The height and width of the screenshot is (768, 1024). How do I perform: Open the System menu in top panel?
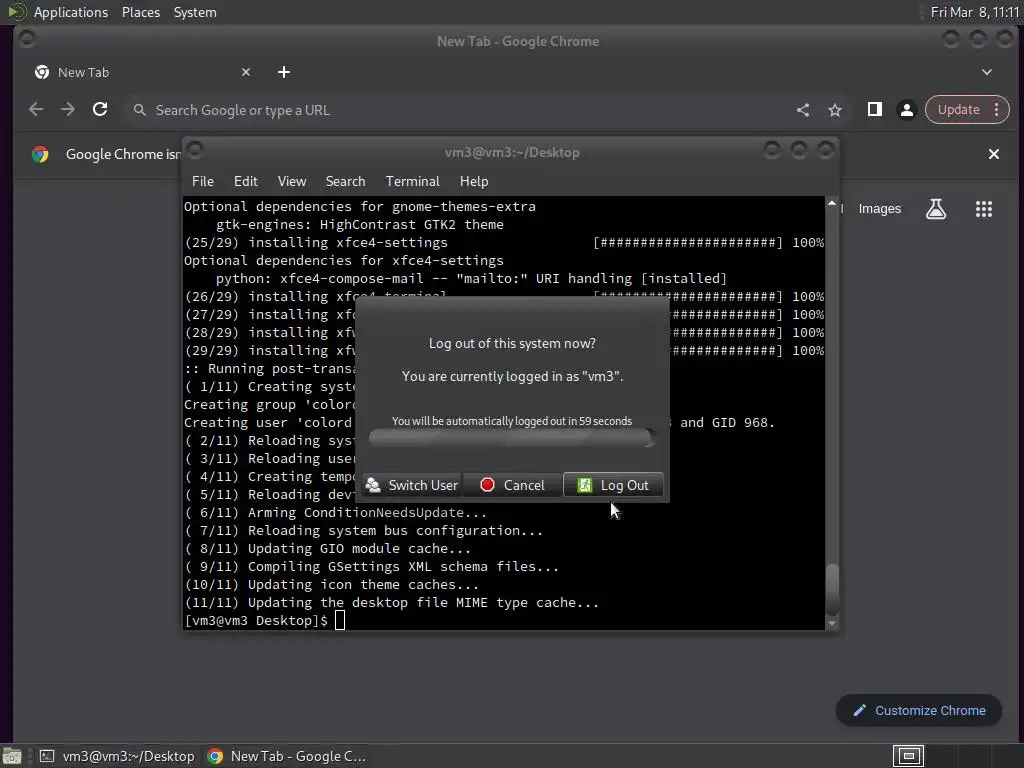tap(195, 12)
